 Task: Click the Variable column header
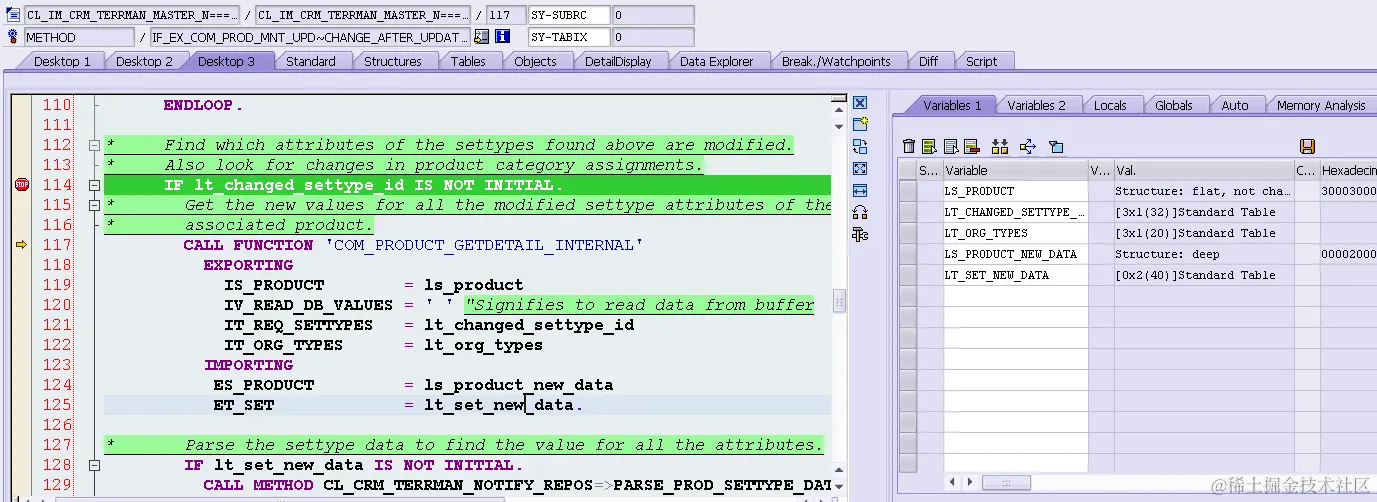point(1014,170)
